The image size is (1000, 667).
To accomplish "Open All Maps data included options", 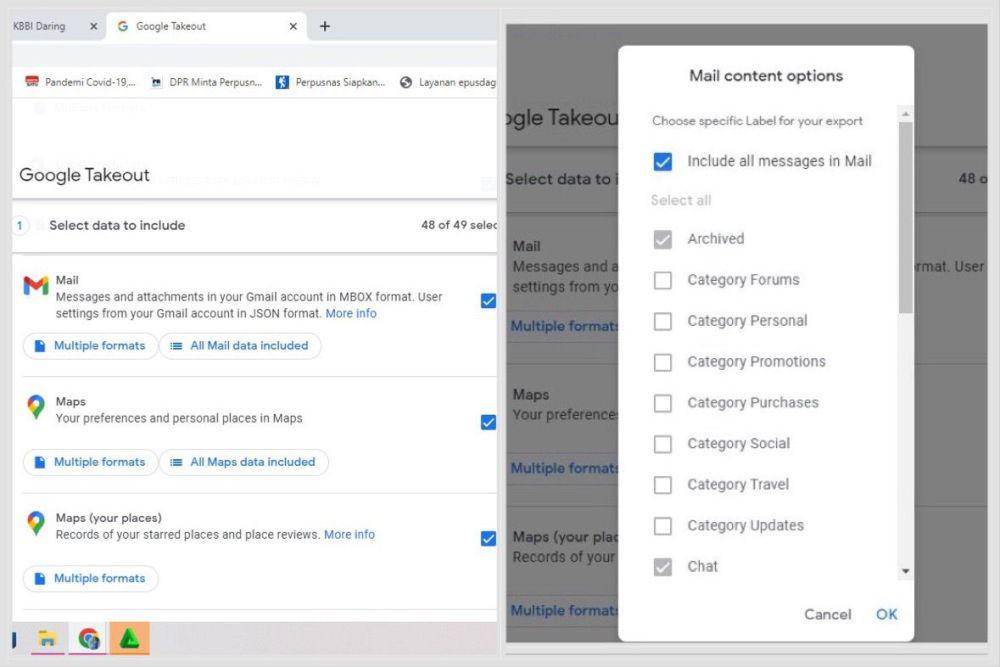I will pos(244,462).
